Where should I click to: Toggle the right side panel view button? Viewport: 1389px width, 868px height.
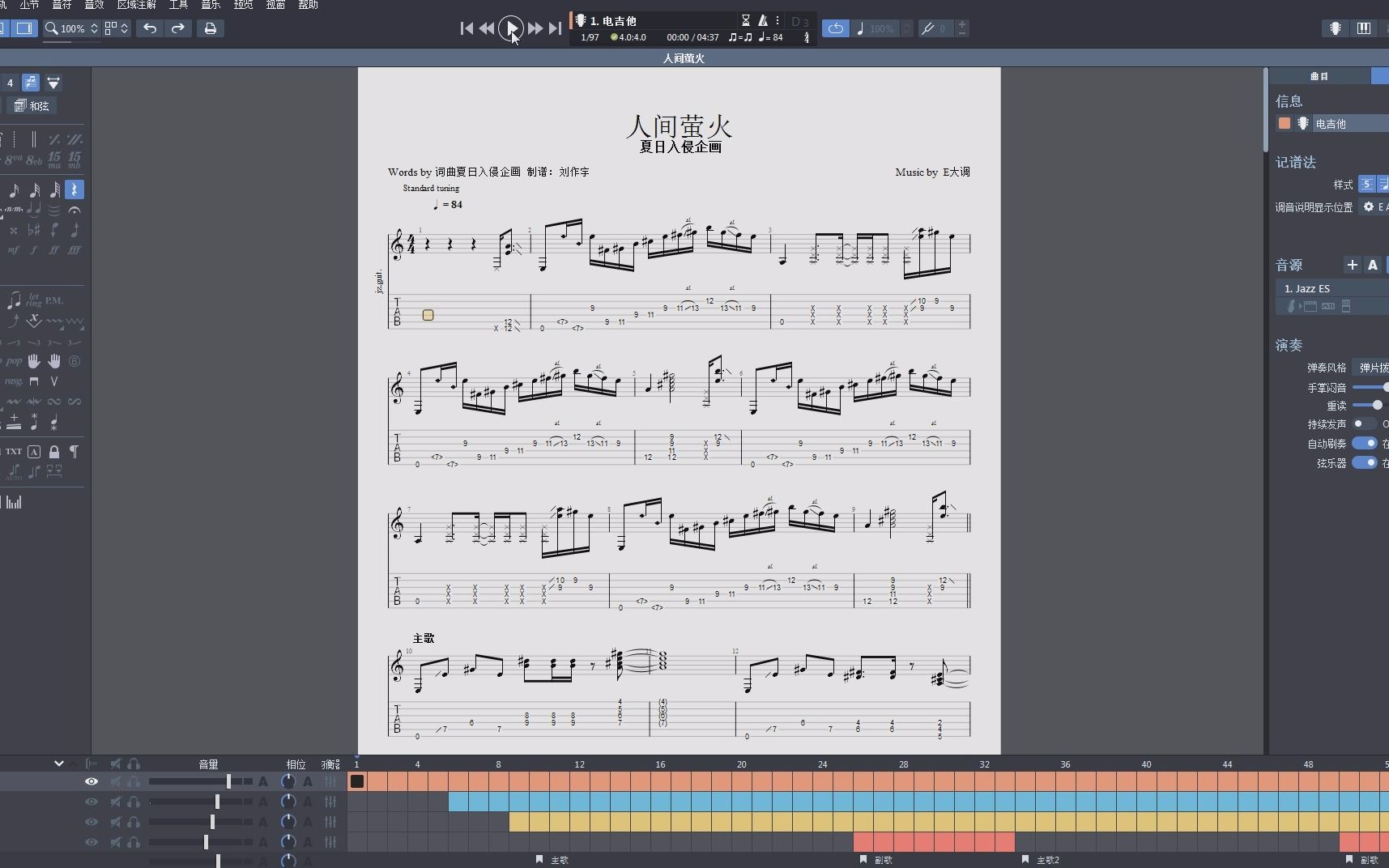click(x=24, y=28)
